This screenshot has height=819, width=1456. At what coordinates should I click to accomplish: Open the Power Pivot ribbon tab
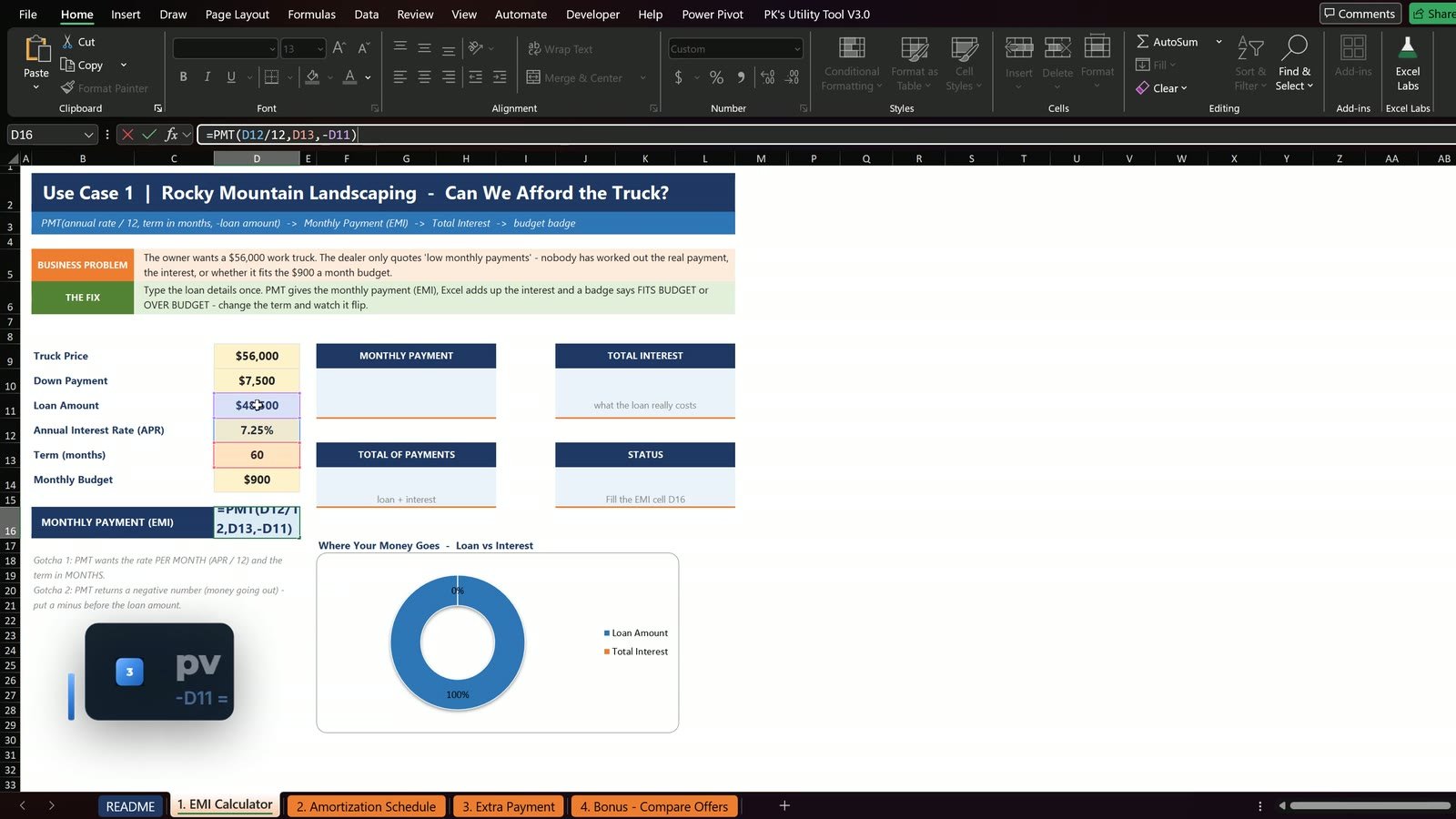pos(713,14)
